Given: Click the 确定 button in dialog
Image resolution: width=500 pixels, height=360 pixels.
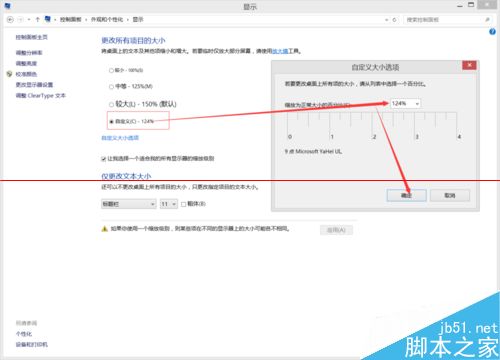Looking at the screenshot, I should pyautogui.click(x=407, y=195).
